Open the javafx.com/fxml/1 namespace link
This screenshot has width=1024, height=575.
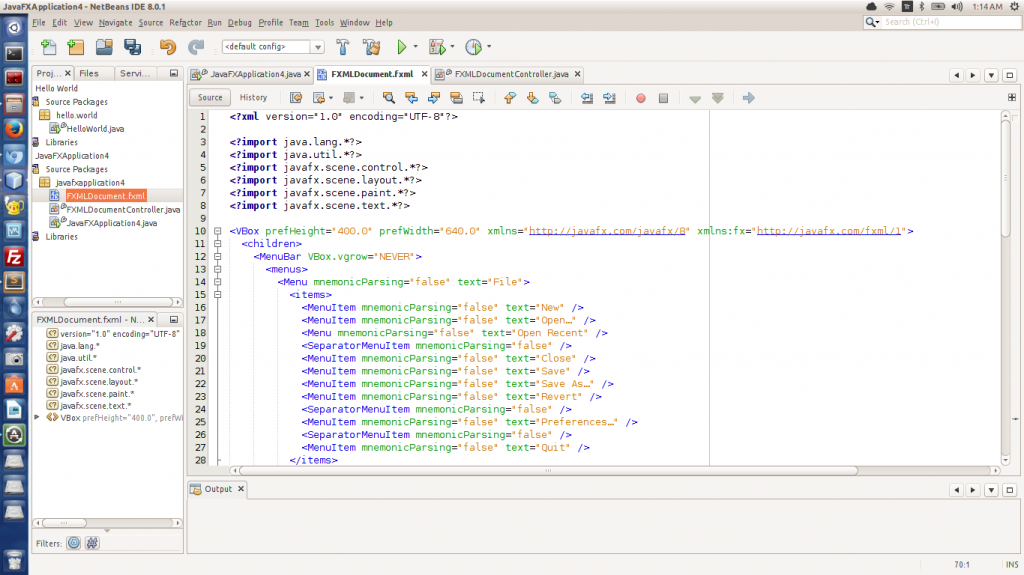[828, 231]
